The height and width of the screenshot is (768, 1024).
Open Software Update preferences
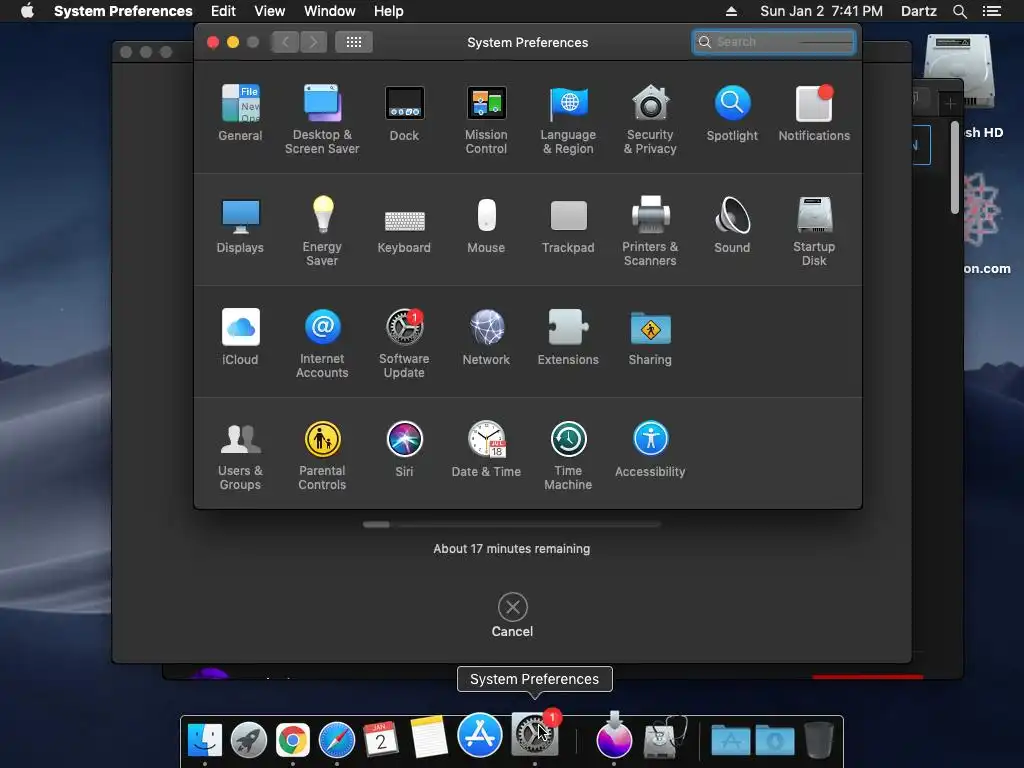pyautogui.click(x=404, y=343)
